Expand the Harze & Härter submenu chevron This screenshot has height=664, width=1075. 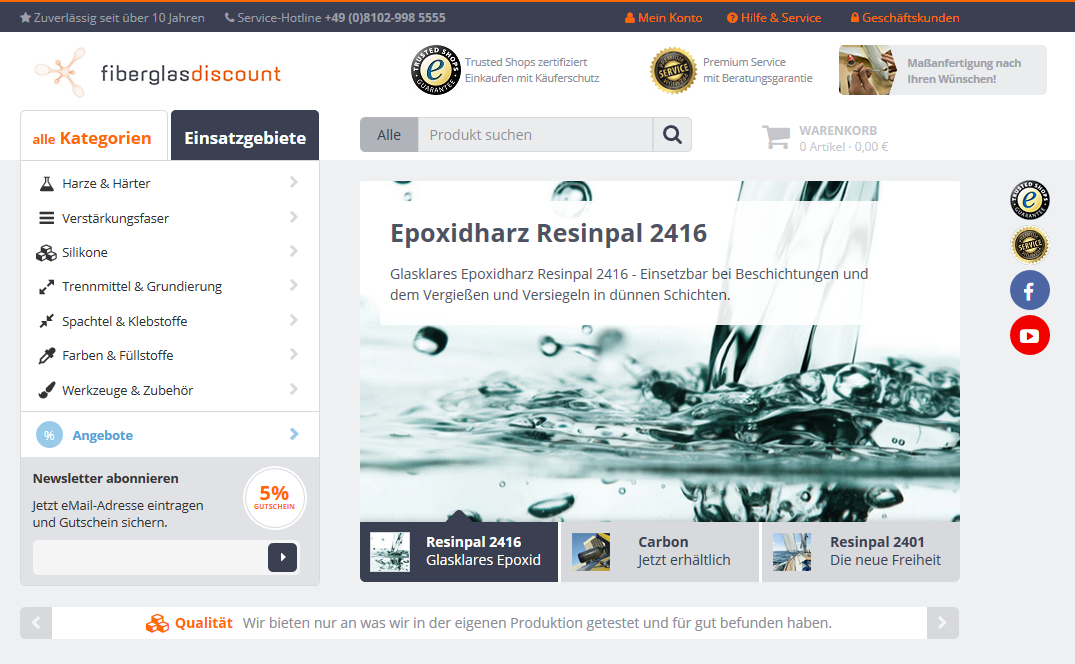pos(293,182)
